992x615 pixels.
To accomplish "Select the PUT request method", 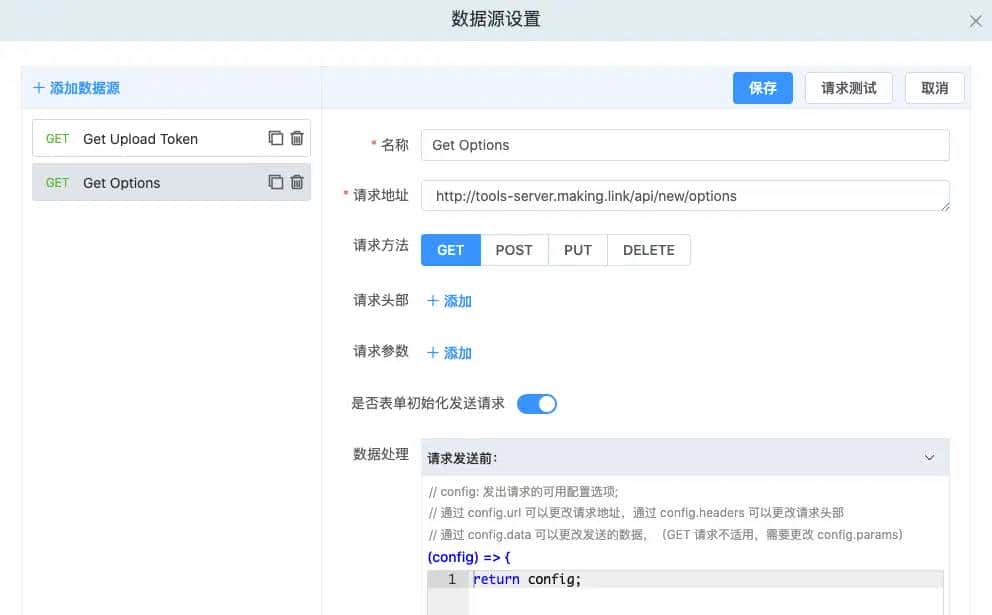I will 578,250.
